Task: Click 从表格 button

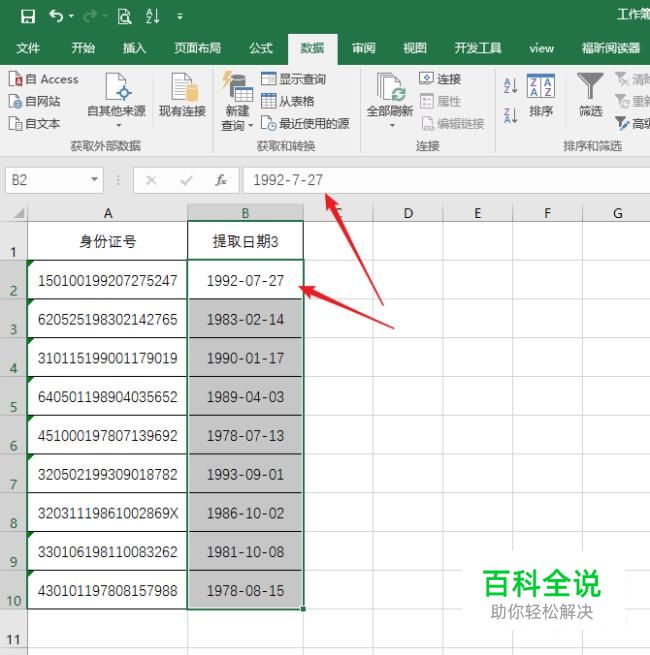Action: point(287,101)
